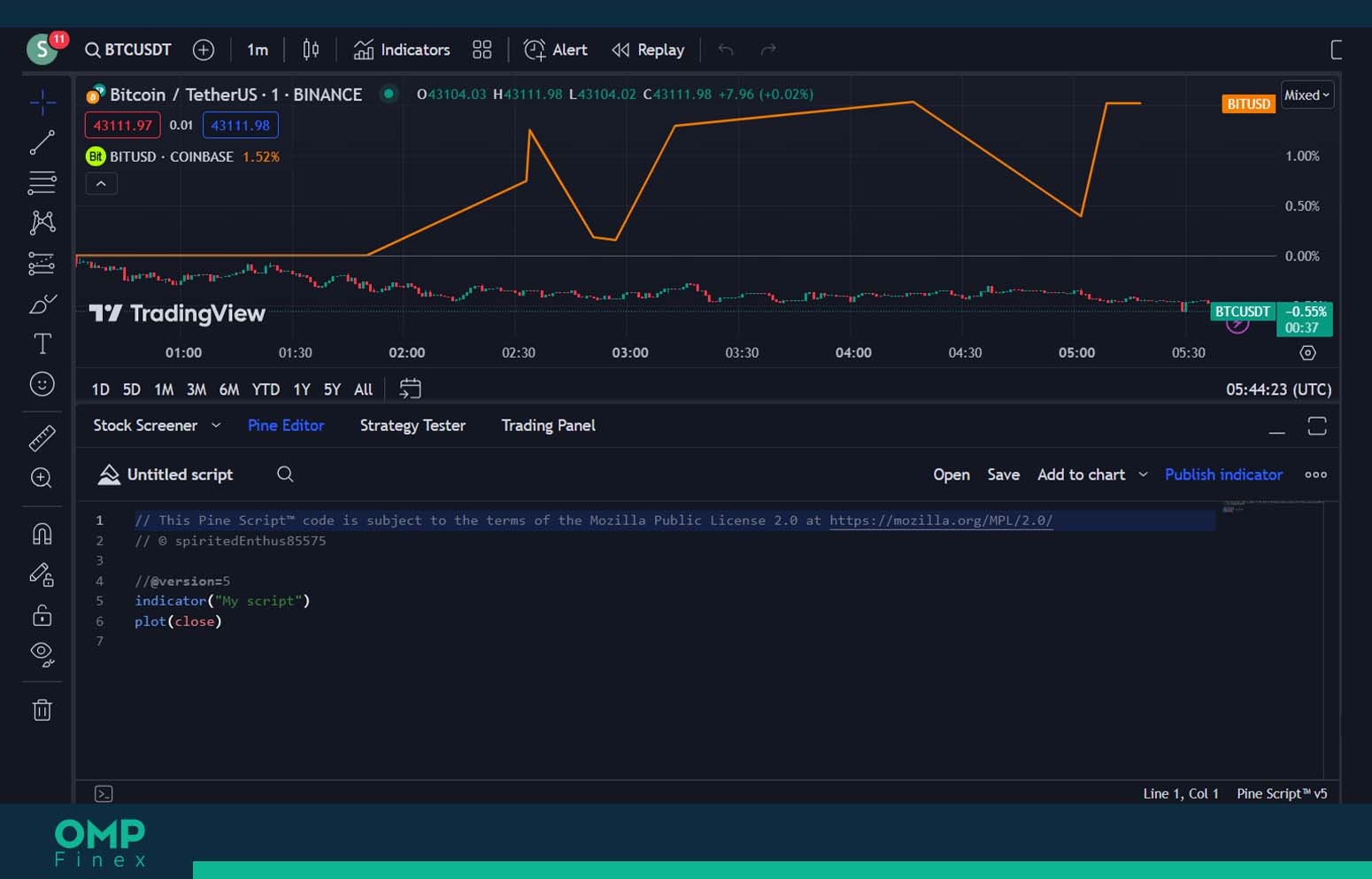The image size is (1372, 879).
Task: Set the time range to 6M
Action: (229, 389)
